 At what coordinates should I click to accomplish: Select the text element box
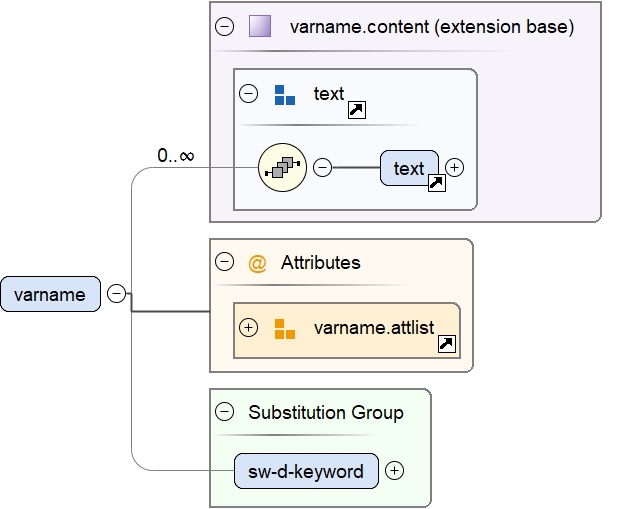(407, 168)
